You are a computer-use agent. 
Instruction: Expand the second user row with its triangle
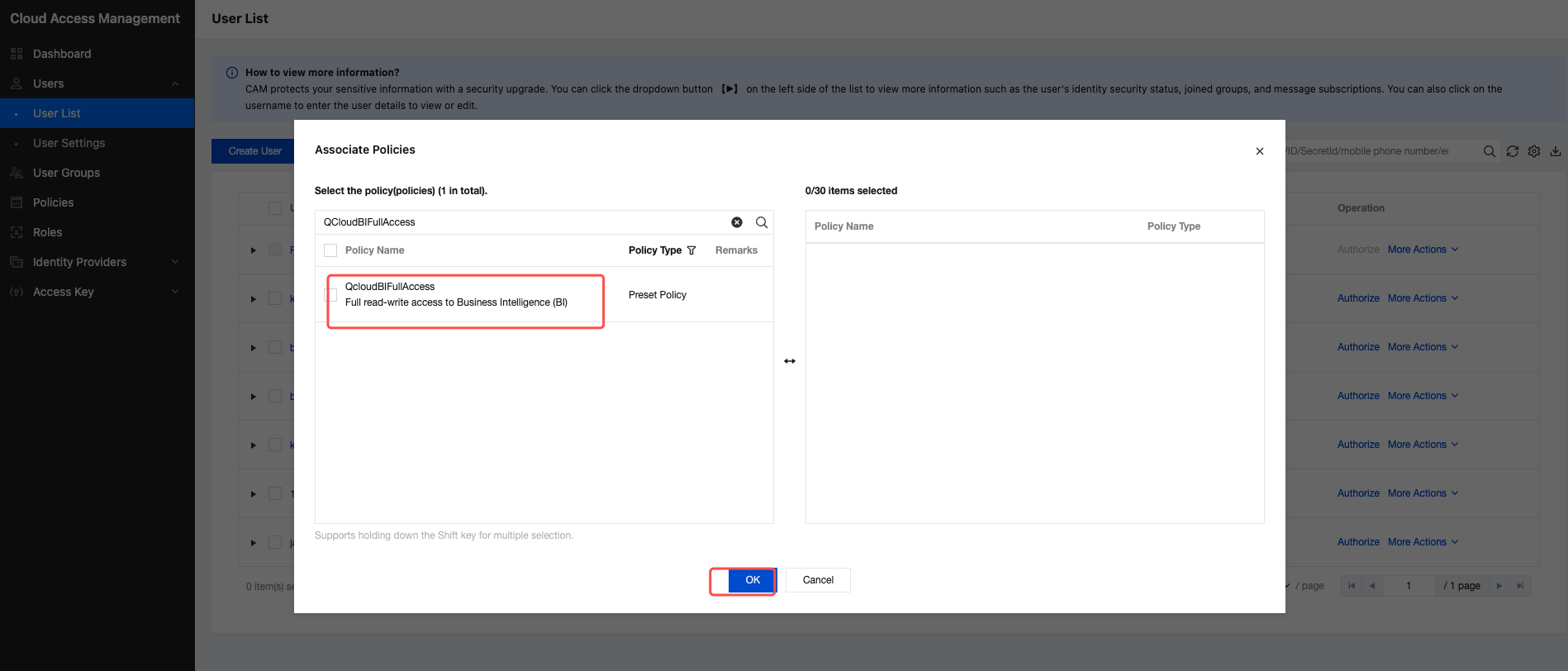click(x=254, y=298)
